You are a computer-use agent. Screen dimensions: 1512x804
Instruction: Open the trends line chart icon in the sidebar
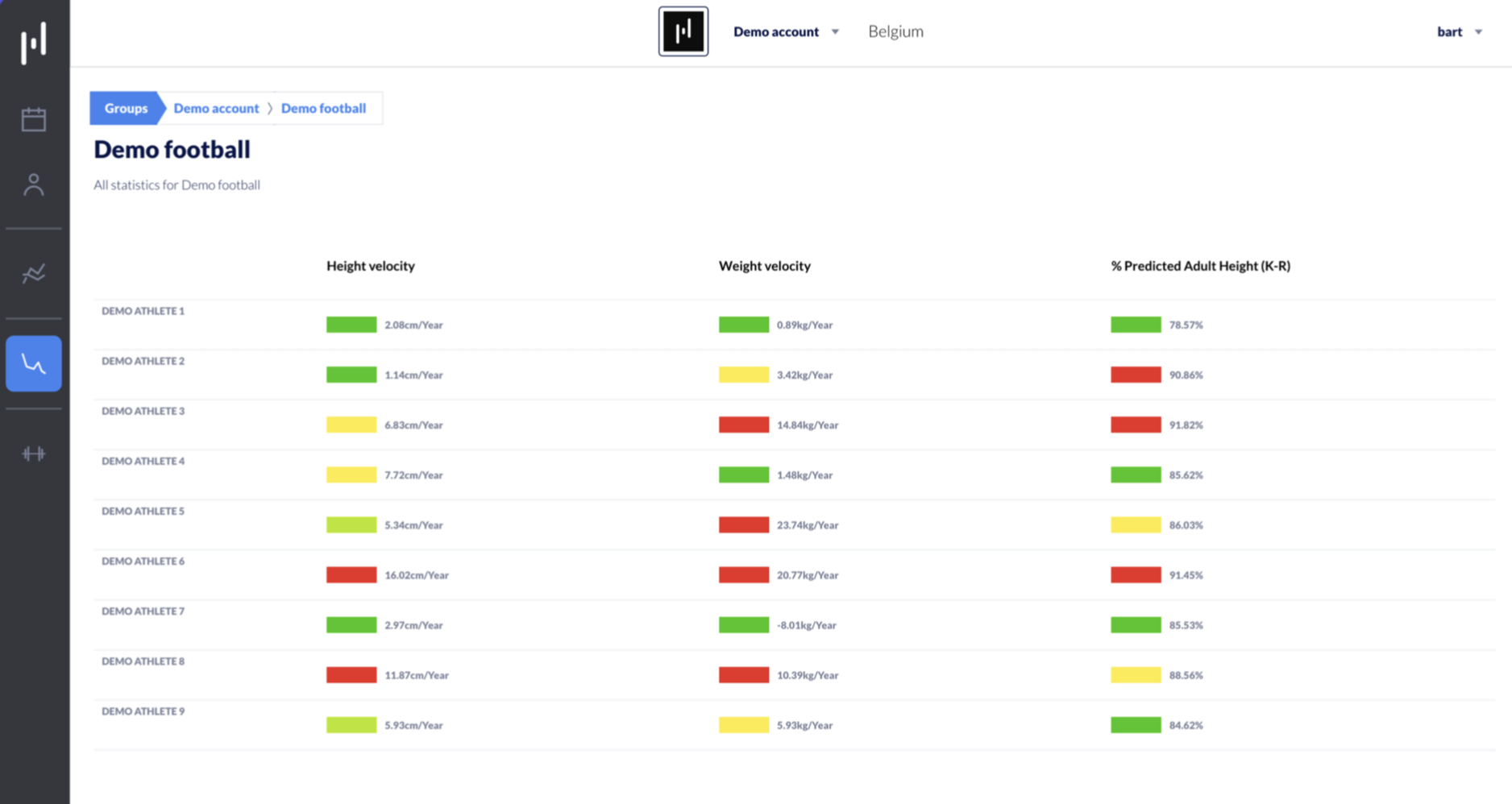pos(34,274)
